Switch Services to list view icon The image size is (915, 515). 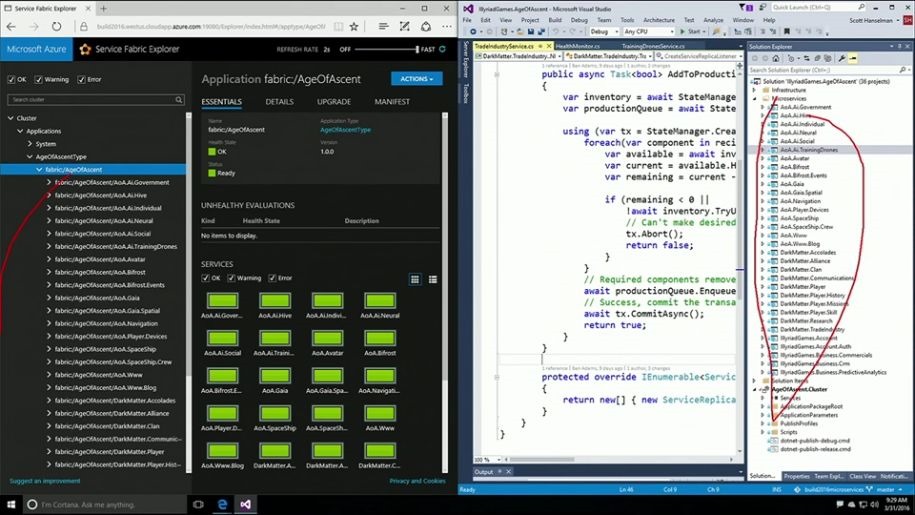pyautogui.click(x=434, y=279)
